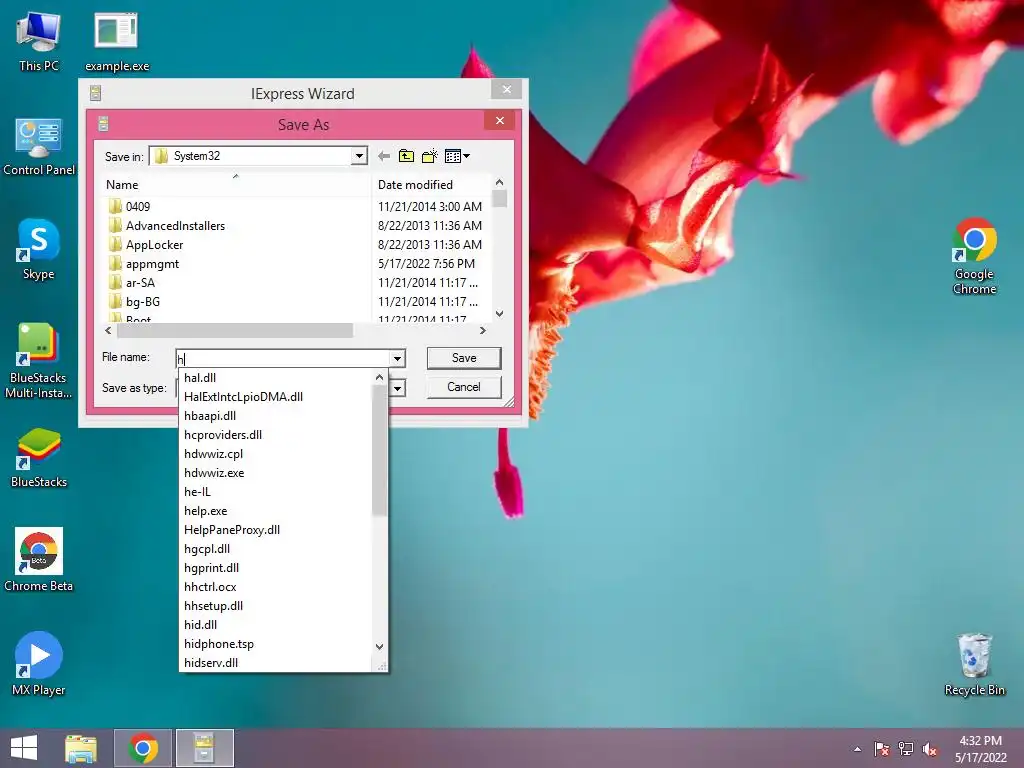Pick HelpPaneProxy.dll from suggestions
This screenshot has width=1024, height=768.
pos(275,529)
